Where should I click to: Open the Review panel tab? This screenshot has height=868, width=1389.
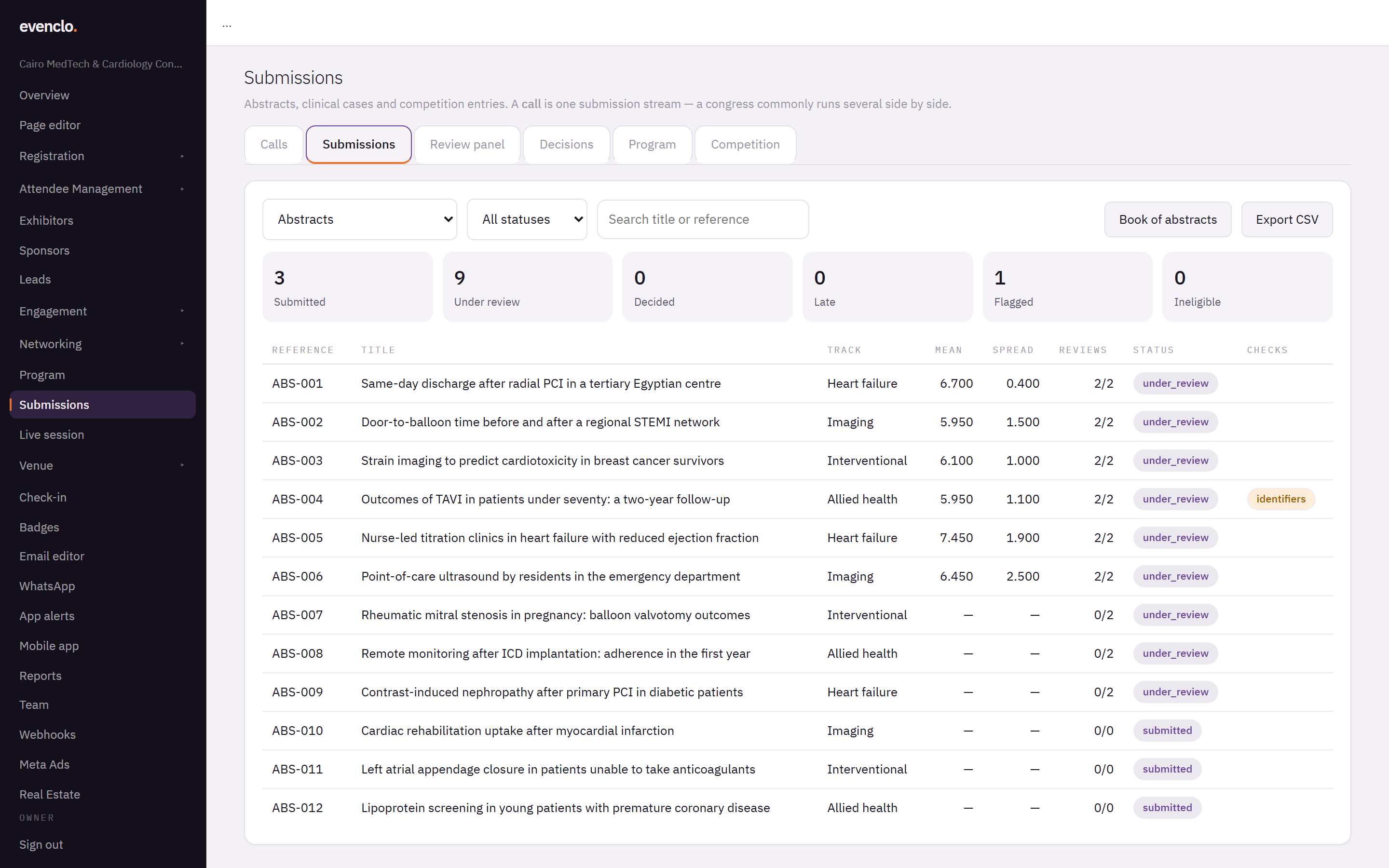coord(467,145)
